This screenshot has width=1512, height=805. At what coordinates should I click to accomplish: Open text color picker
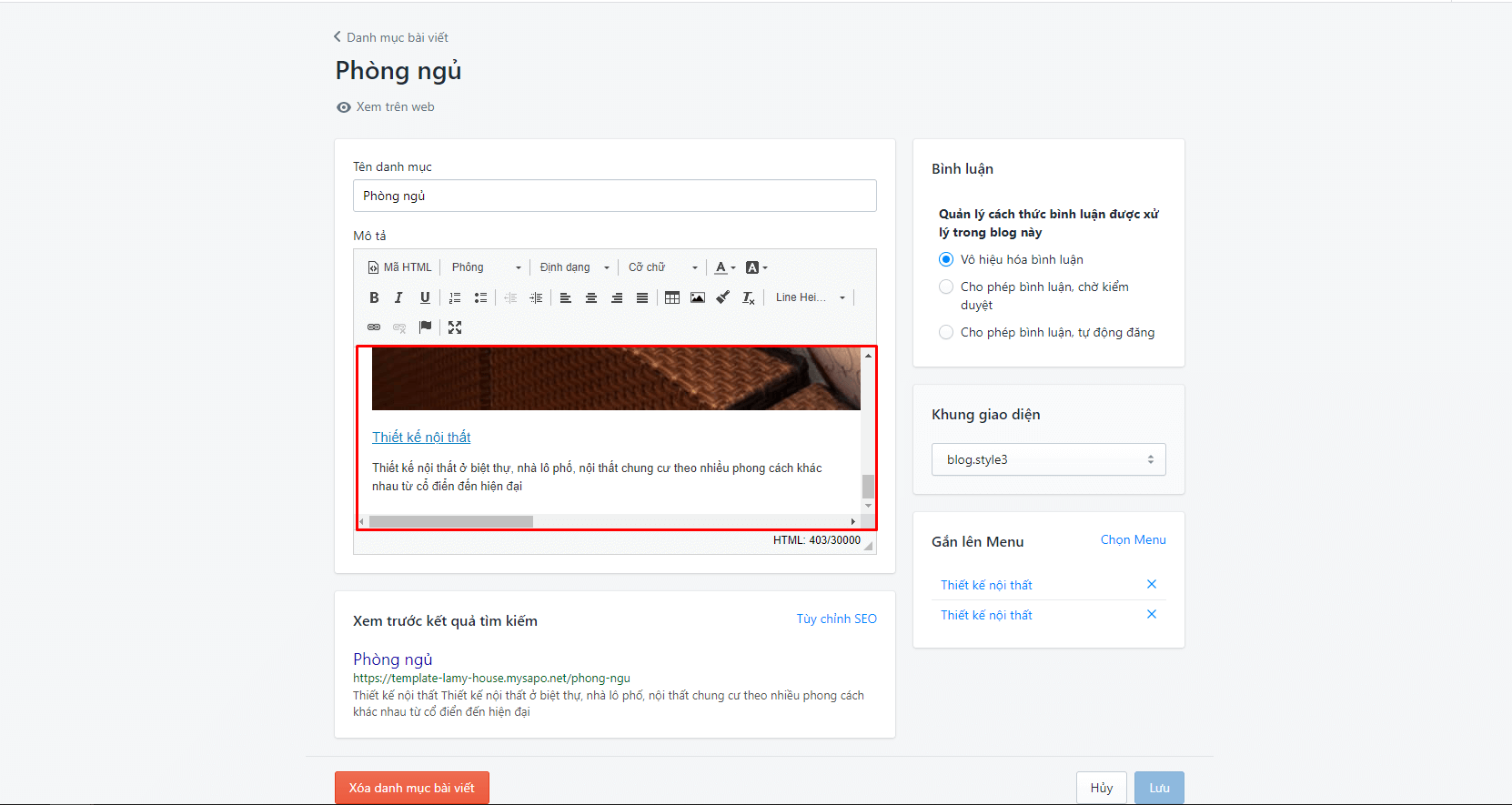point(725,267)
